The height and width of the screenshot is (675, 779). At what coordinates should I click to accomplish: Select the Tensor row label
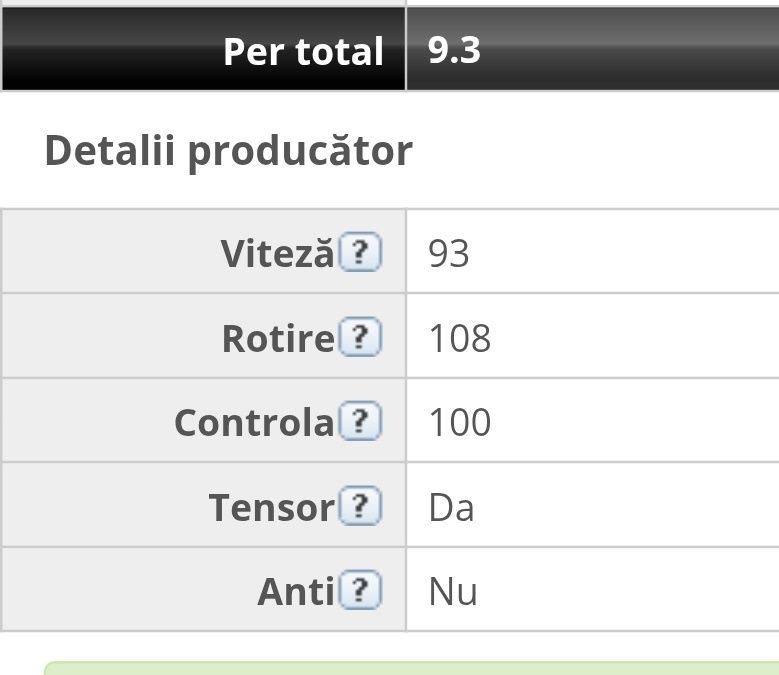point(271,508)
